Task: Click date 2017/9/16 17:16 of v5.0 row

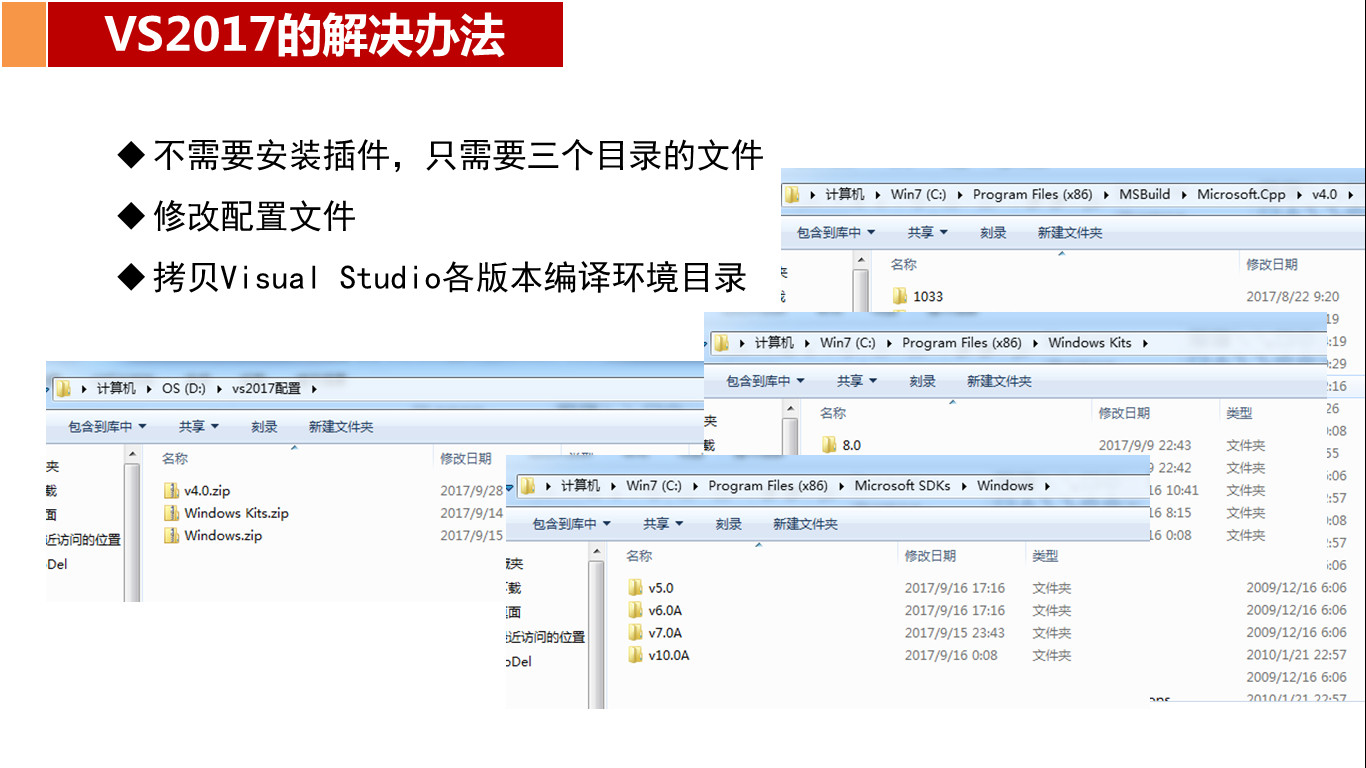Action: [955, 588]
